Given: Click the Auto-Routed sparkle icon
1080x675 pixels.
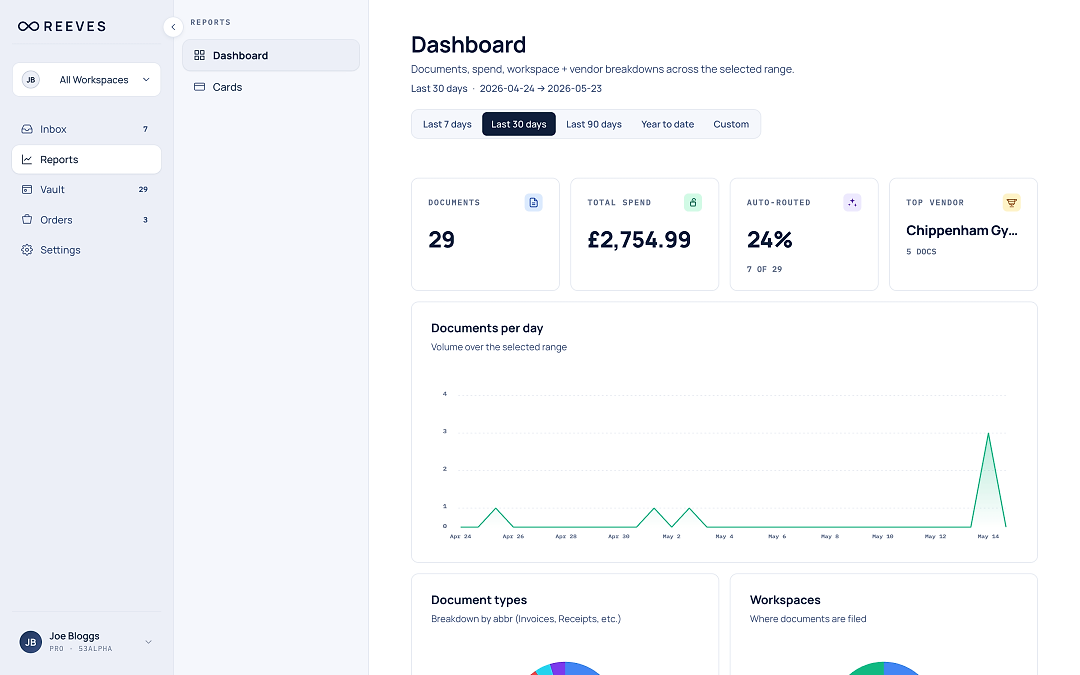Looking at the screenshot, I should 852,202.
